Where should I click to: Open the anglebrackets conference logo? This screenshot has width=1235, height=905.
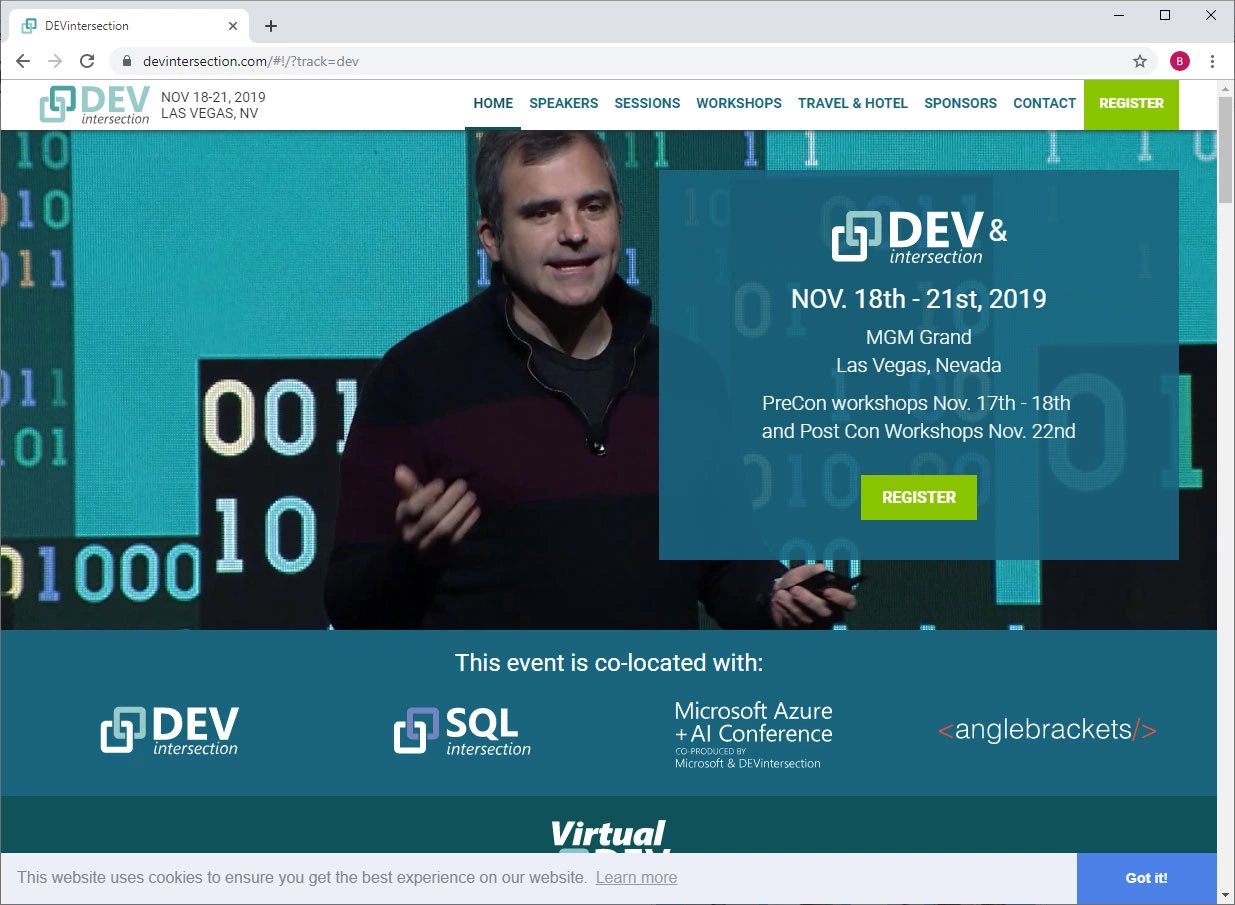pos(1047,730)
